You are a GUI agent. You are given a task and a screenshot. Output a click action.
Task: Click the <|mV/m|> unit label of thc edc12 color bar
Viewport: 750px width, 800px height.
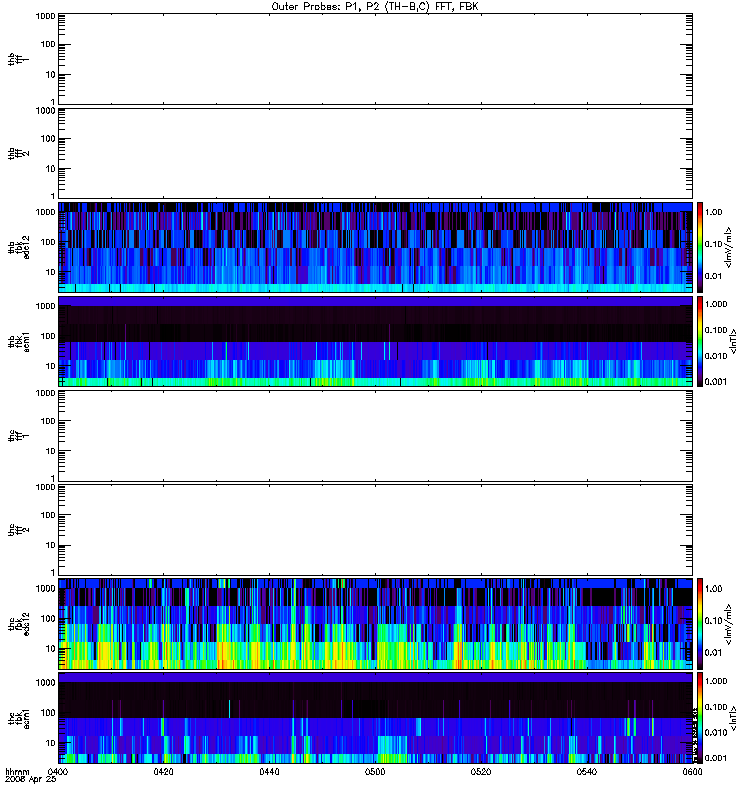(x=729, y=624)
